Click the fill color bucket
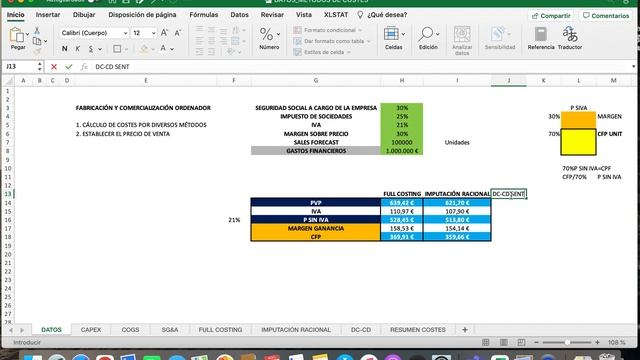 pos(144,49)
